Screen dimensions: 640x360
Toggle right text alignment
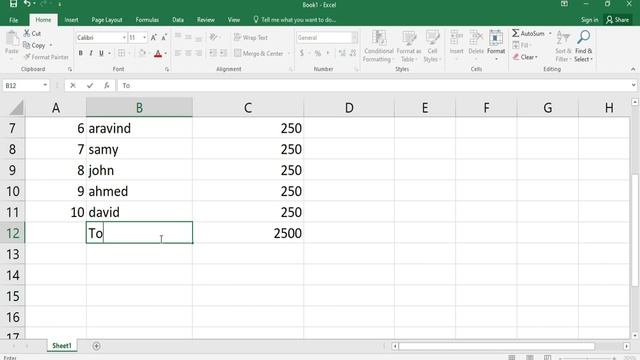[x=198, y=53]
